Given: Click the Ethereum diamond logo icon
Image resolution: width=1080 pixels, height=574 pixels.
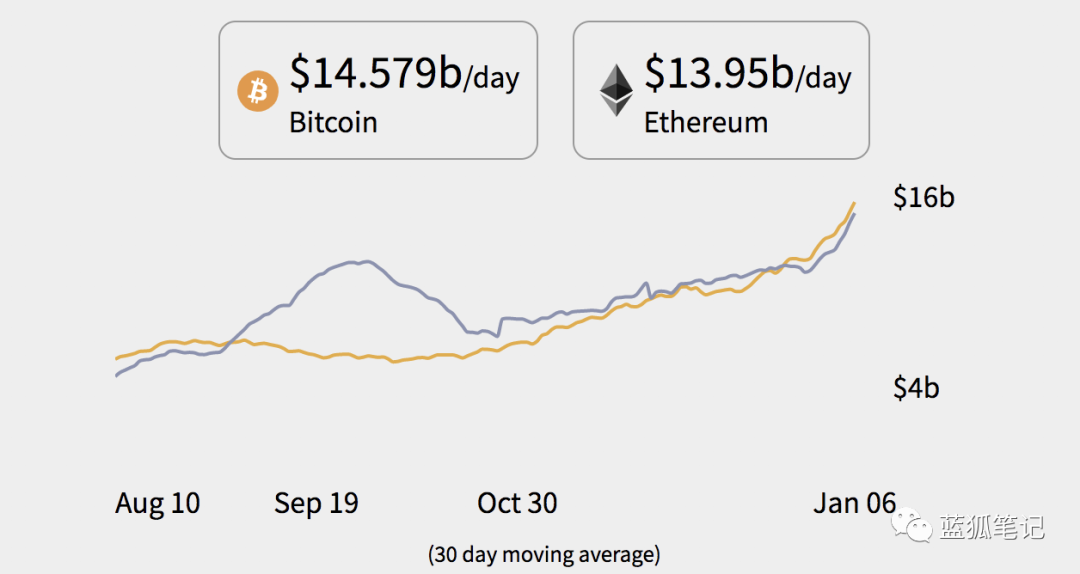Looking at the screenshot, I should [x=616, y=90].
